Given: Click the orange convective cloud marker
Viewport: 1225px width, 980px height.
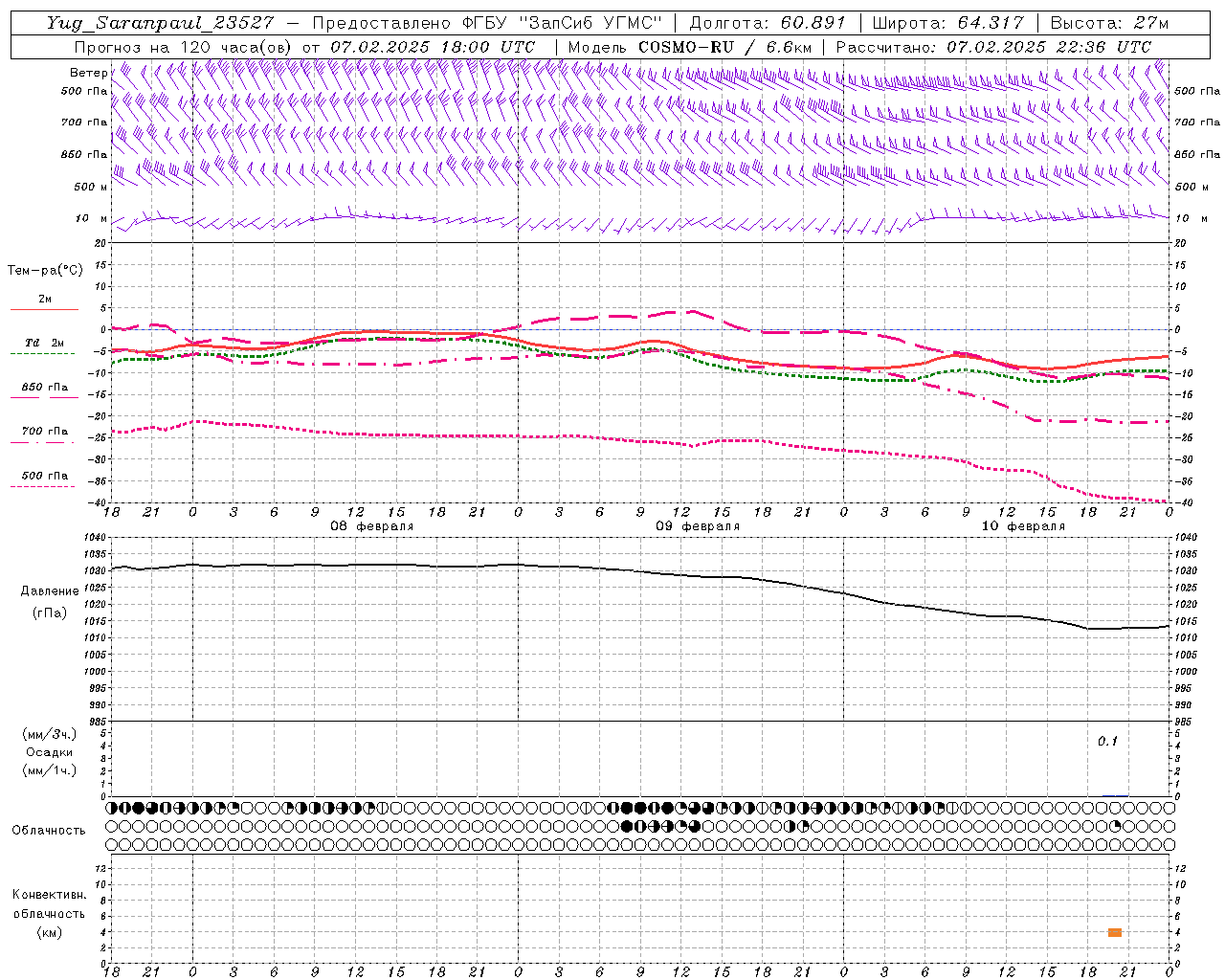Looking at the screenshot, I should (x=1114, y=932).
